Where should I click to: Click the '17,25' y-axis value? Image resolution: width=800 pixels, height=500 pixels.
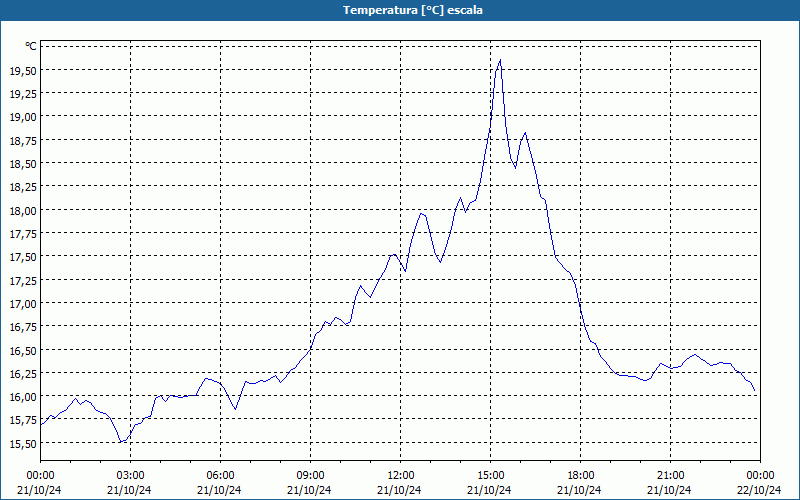pos(23,280)
